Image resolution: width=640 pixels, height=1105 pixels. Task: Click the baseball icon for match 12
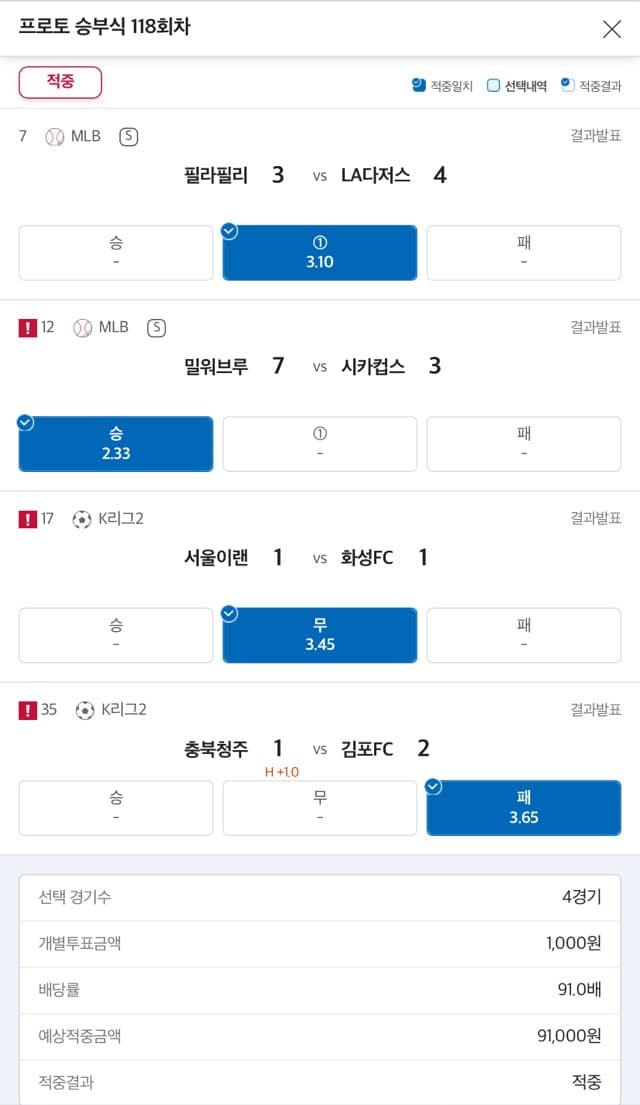83,328
